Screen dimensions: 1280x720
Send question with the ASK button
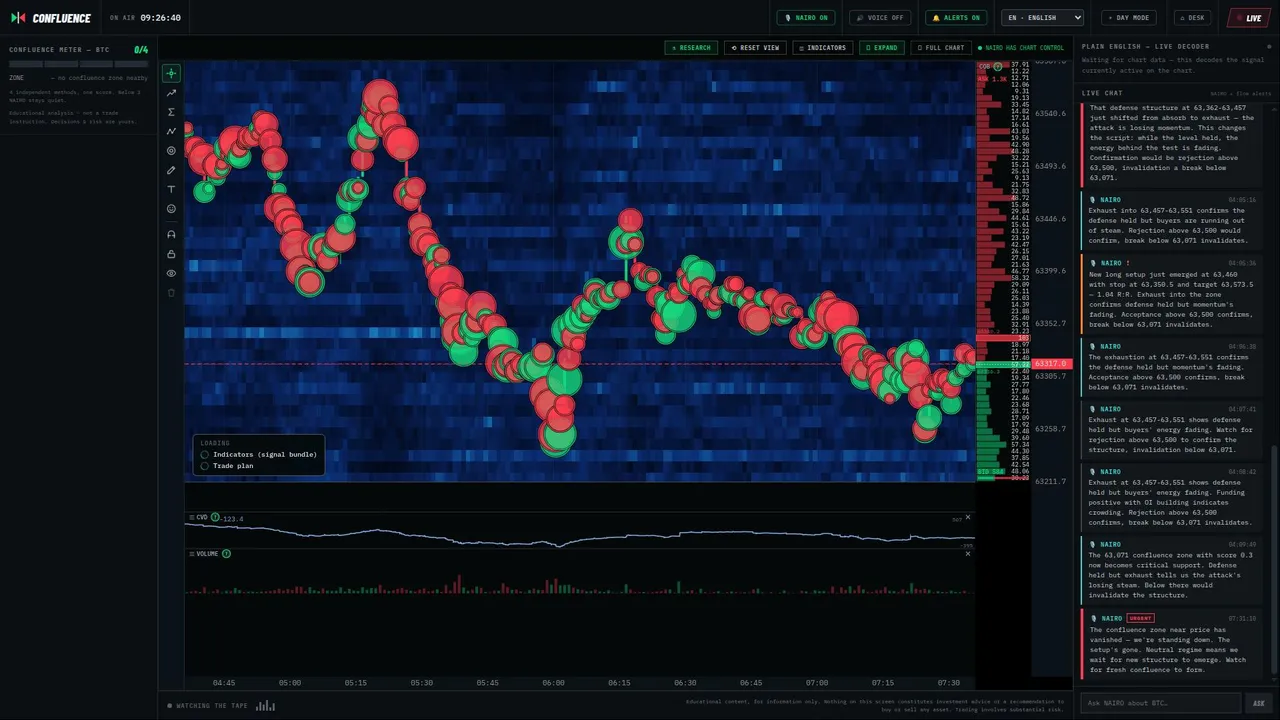point(1259,703)
